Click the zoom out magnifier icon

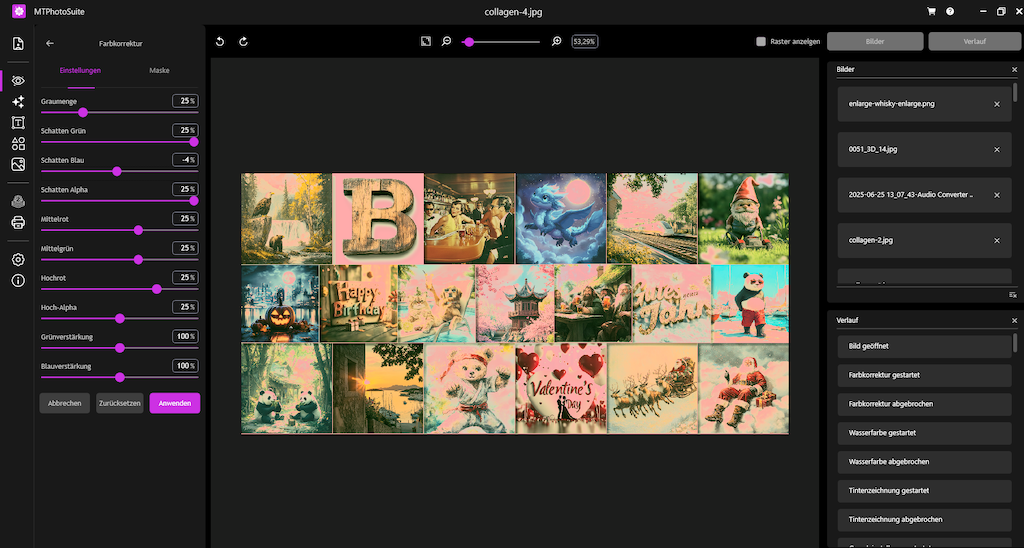click(447, 42)
